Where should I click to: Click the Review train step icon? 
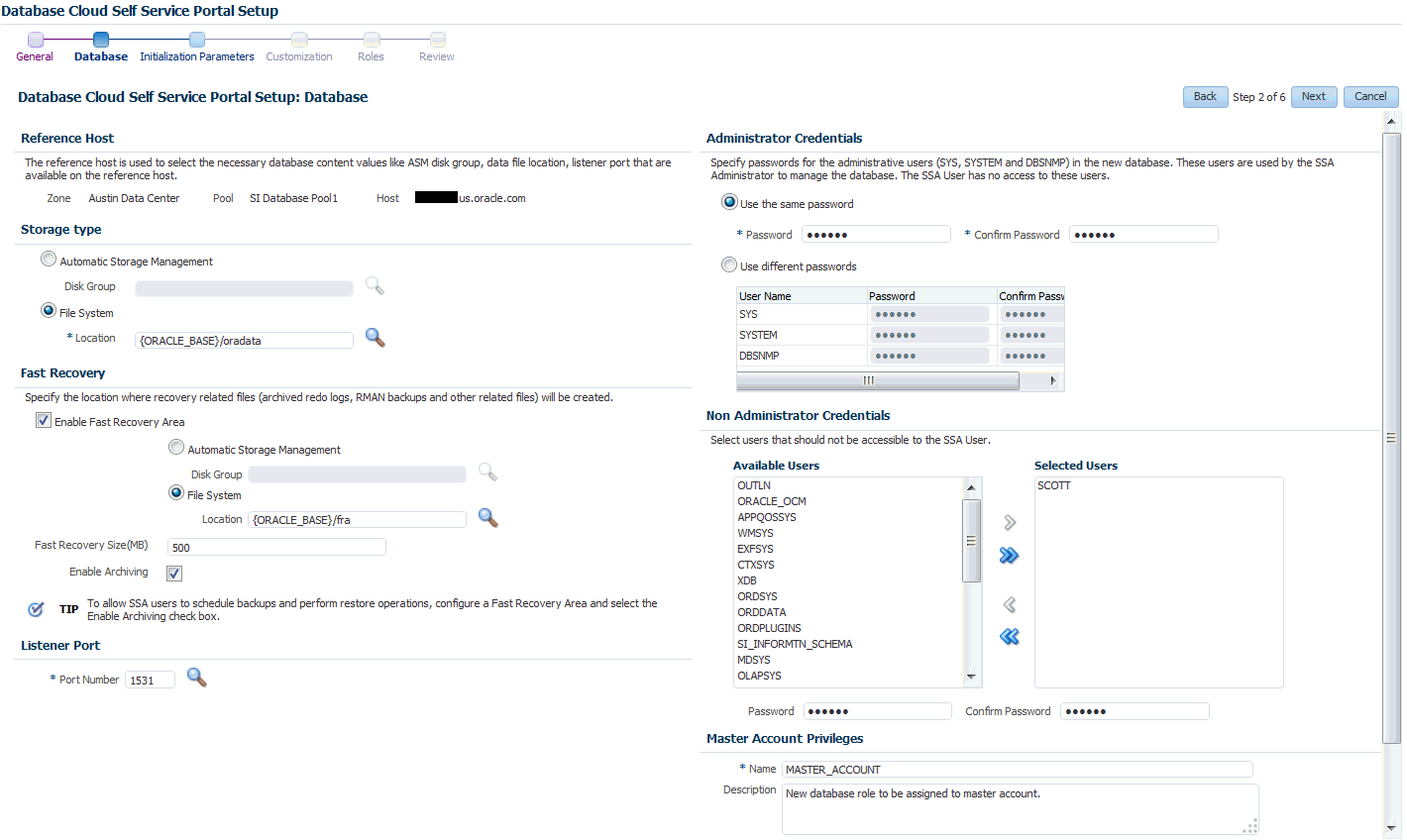pyautogui.click(x=437, y=40)
